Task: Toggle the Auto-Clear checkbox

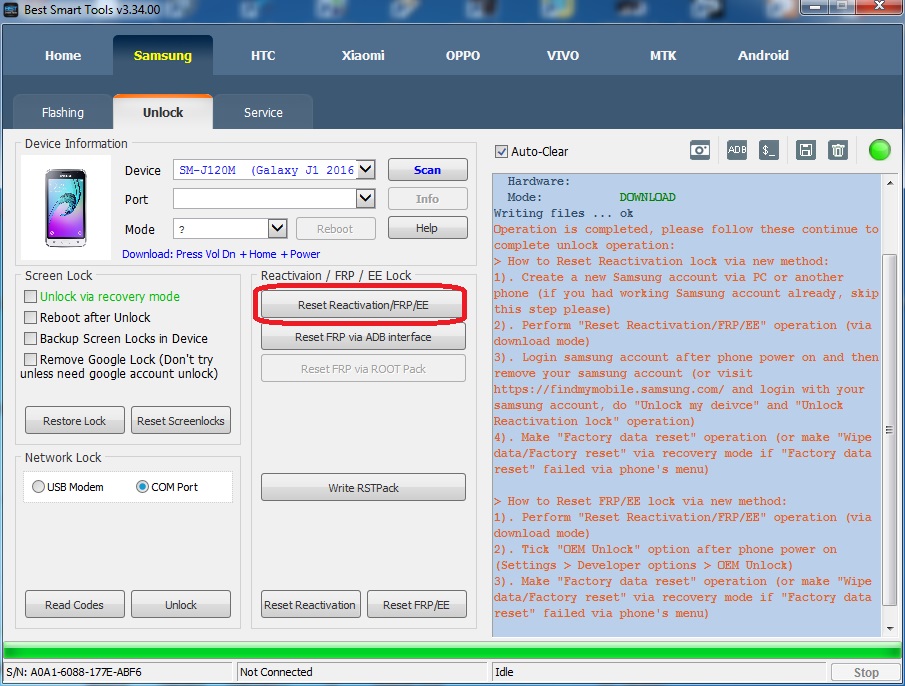Action: pos(502,152)
